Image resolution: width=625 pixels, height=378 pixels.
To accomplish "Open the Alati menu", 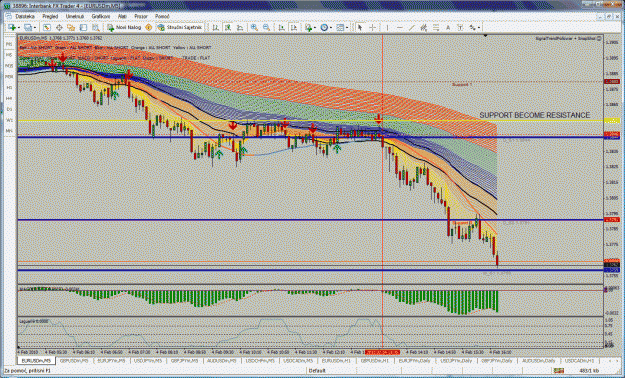I will tap(122, 17).
